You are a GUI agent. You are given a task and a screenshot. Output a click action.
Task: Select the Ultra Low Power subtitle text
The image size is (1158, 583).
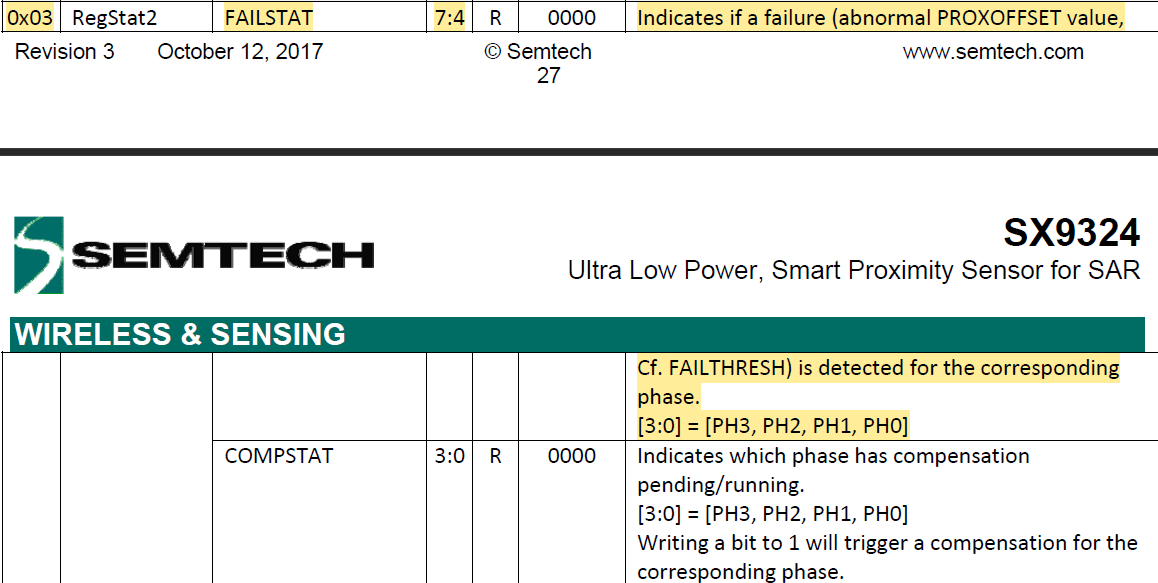(853, 271)
